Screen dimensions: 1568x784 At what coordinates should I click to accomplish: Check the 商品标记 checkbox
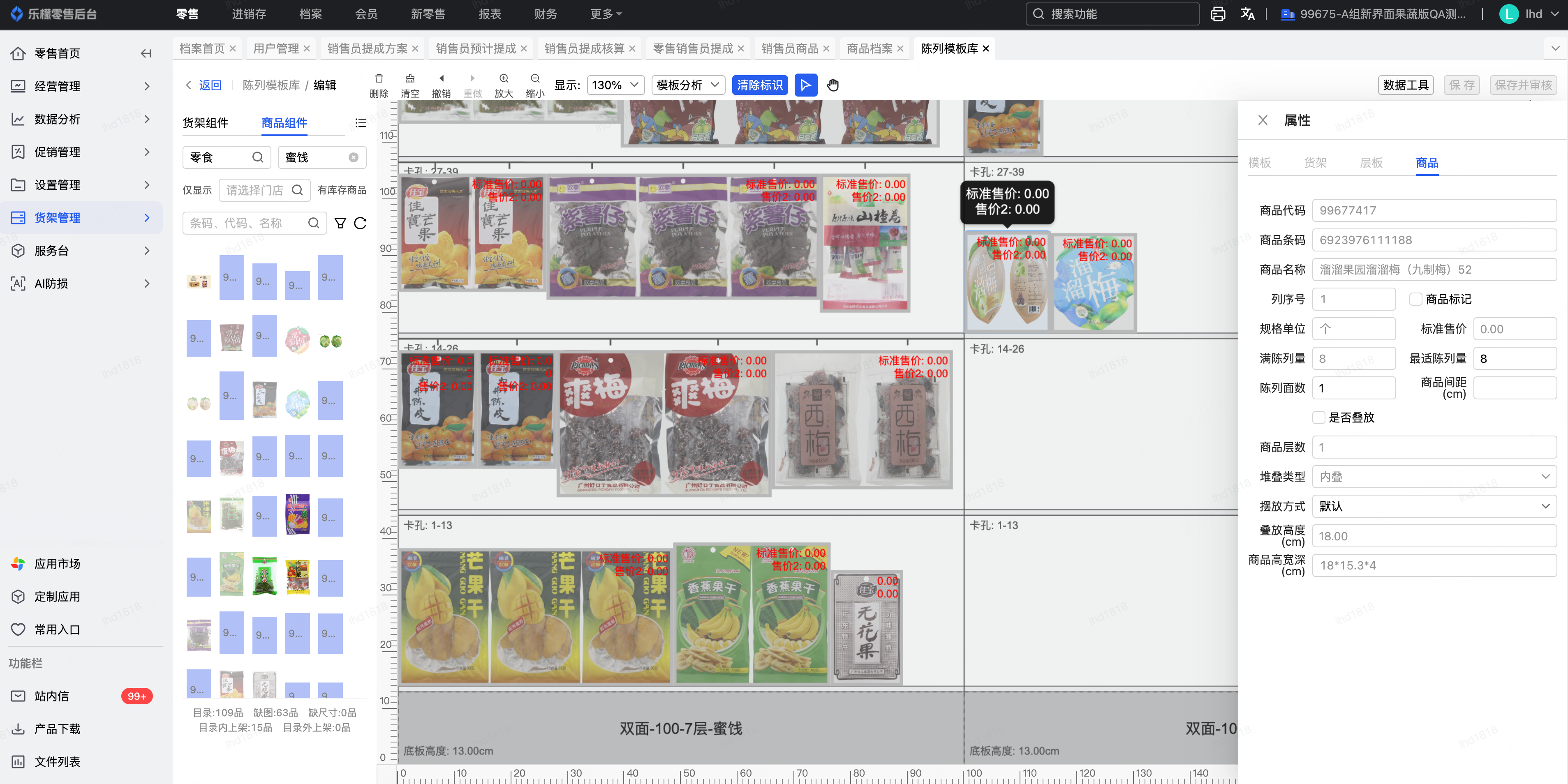tap(1415, 299)
